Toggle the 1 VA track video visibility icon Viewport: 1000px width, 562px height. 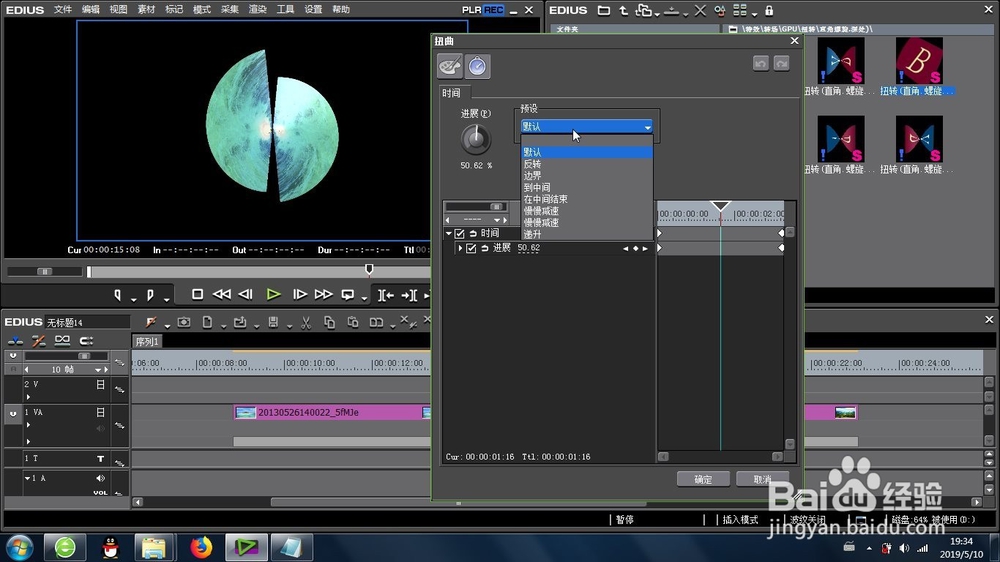[100, 413]
